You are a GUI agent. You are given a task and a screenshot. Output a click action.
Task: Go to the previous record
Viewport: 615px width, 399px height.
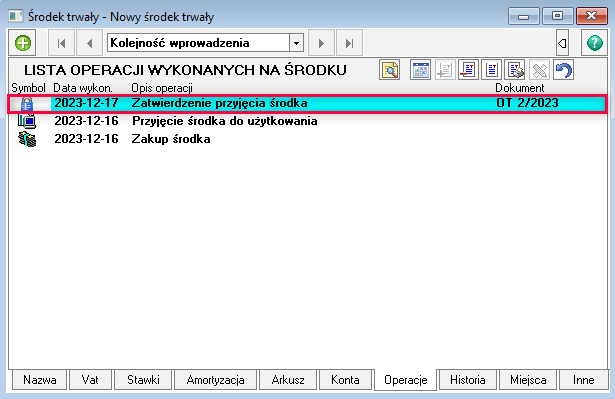[x=89, y=43]
